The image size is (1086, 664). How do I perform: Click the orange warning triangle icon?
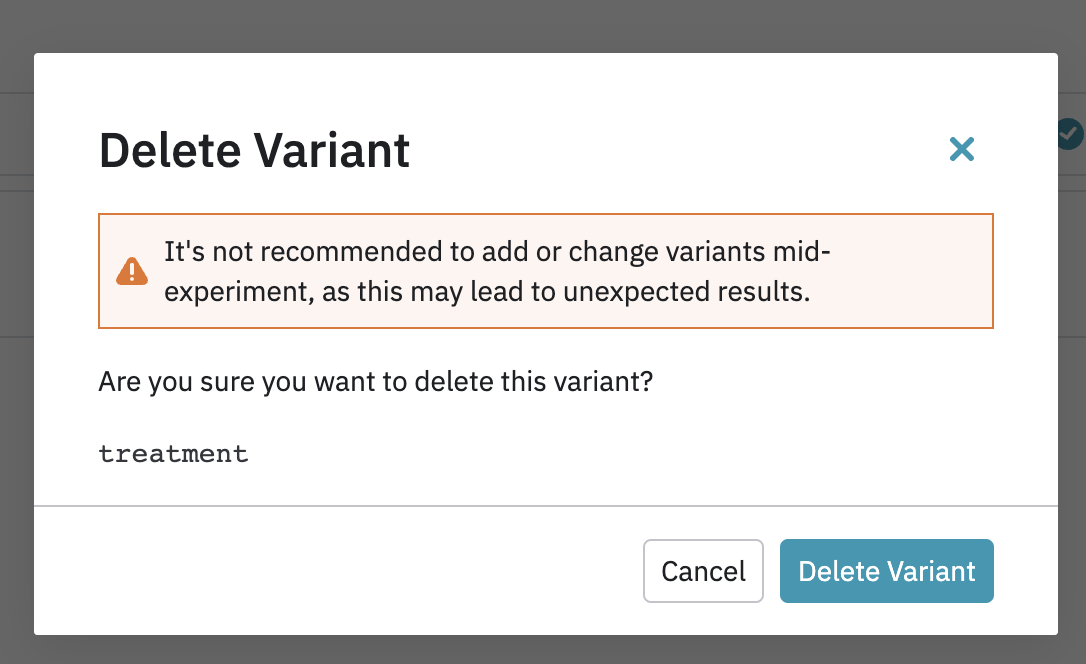pos(131,271)
